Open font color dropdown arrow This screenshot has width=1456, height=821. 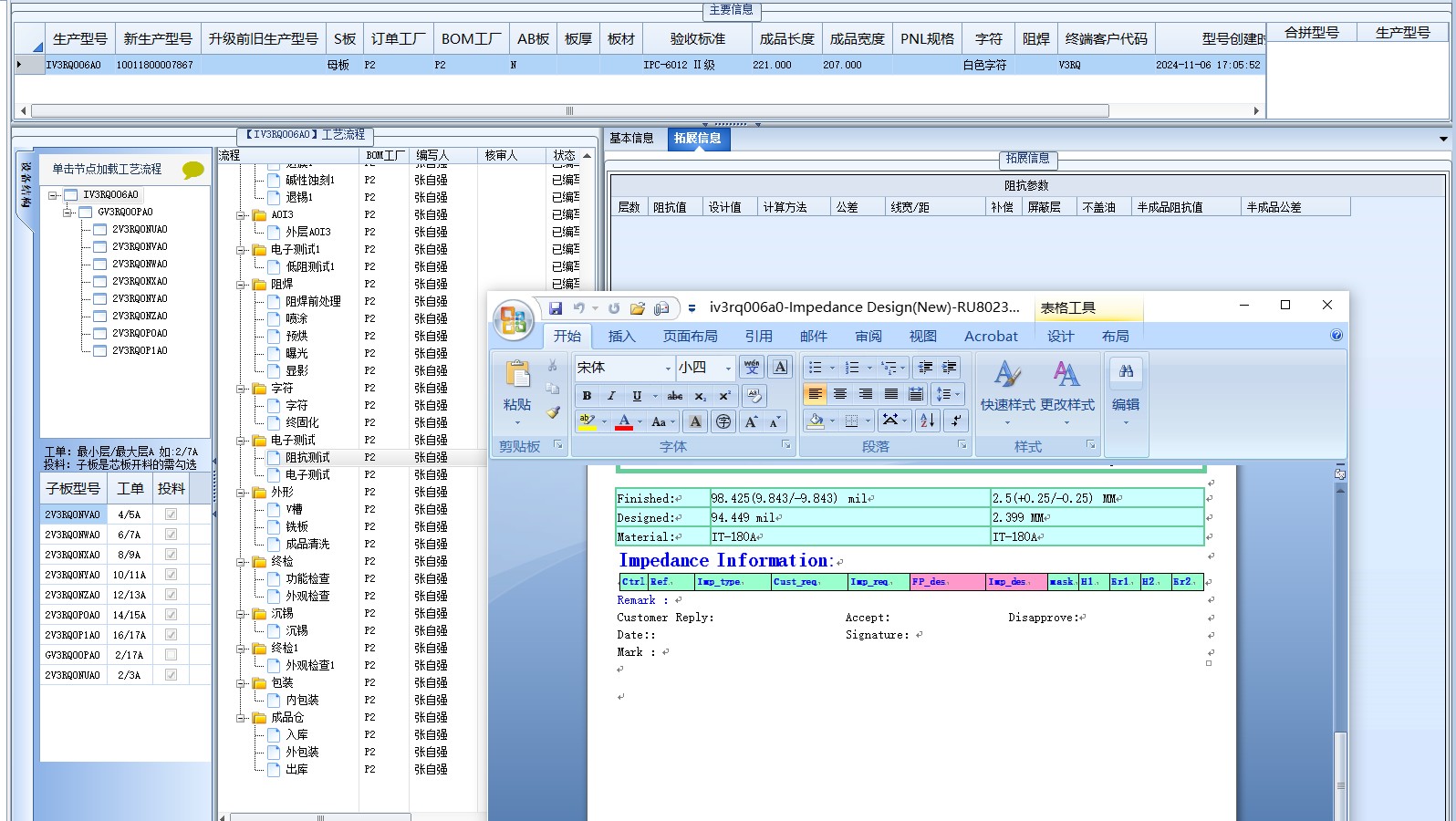click(640, 421)
